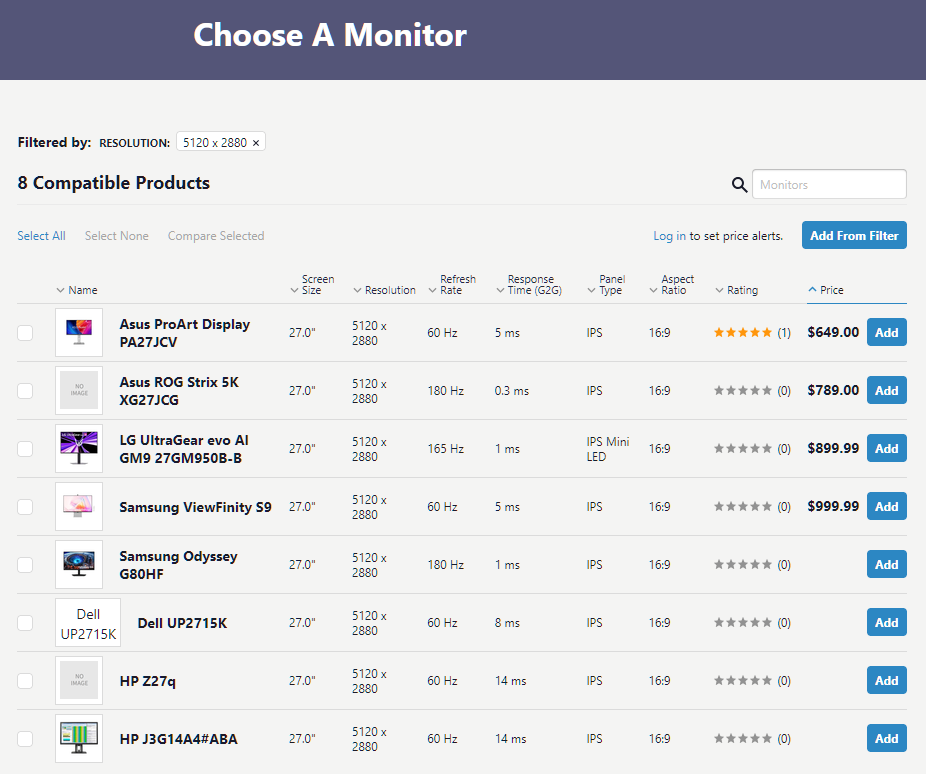926x774 pixels.
Task: Add the HP J3G14A4#ABA monitor
Action: click(x=886, y=739)
